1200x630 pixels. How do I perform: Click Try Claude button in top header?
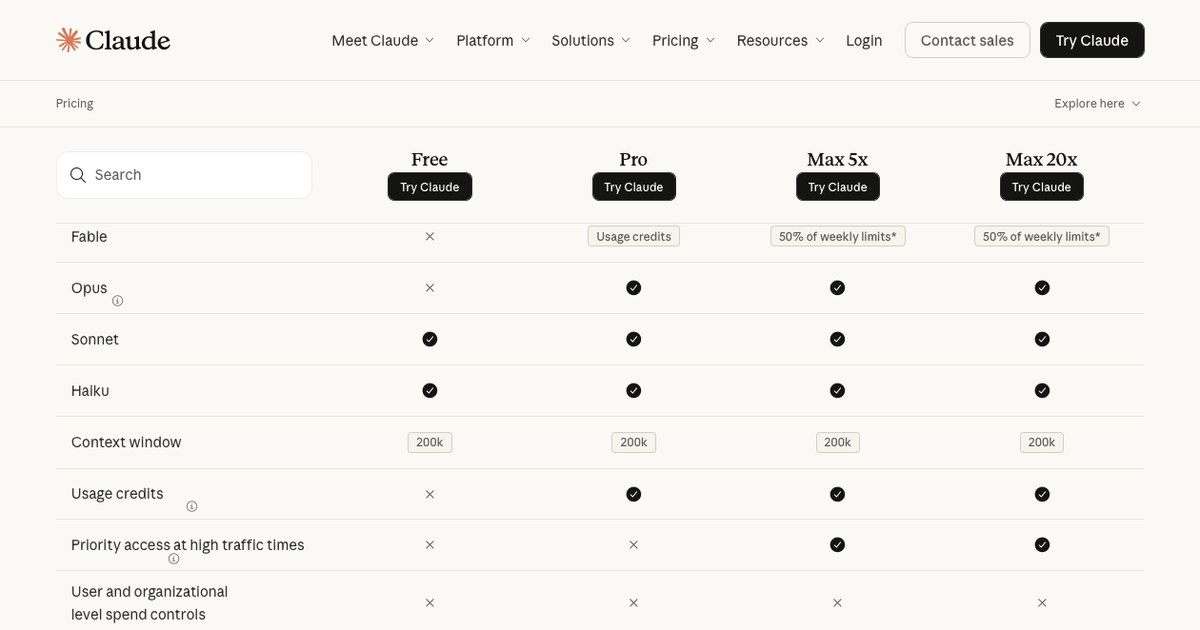(1092, 40)
